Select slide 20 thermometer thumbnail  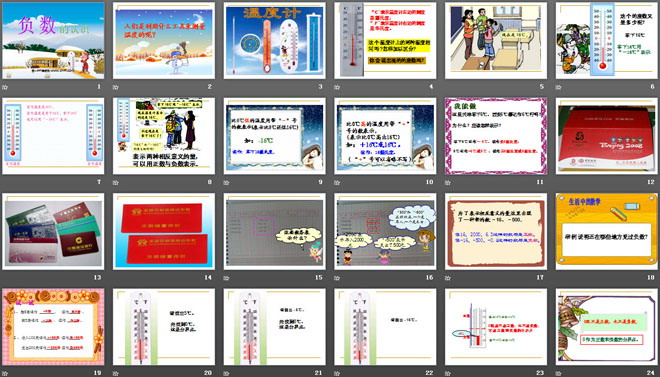(164, 327)
